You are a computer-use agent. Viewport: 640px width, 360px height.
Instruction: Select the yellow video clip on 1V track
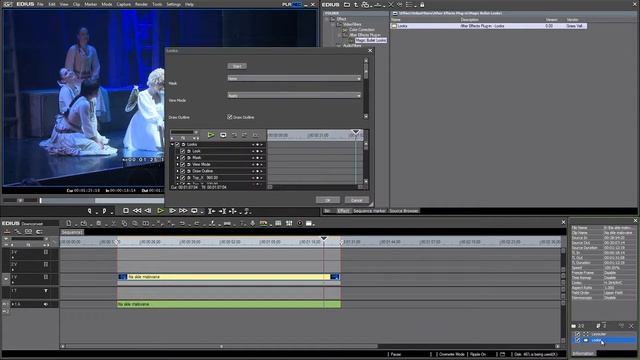(229, 277)
